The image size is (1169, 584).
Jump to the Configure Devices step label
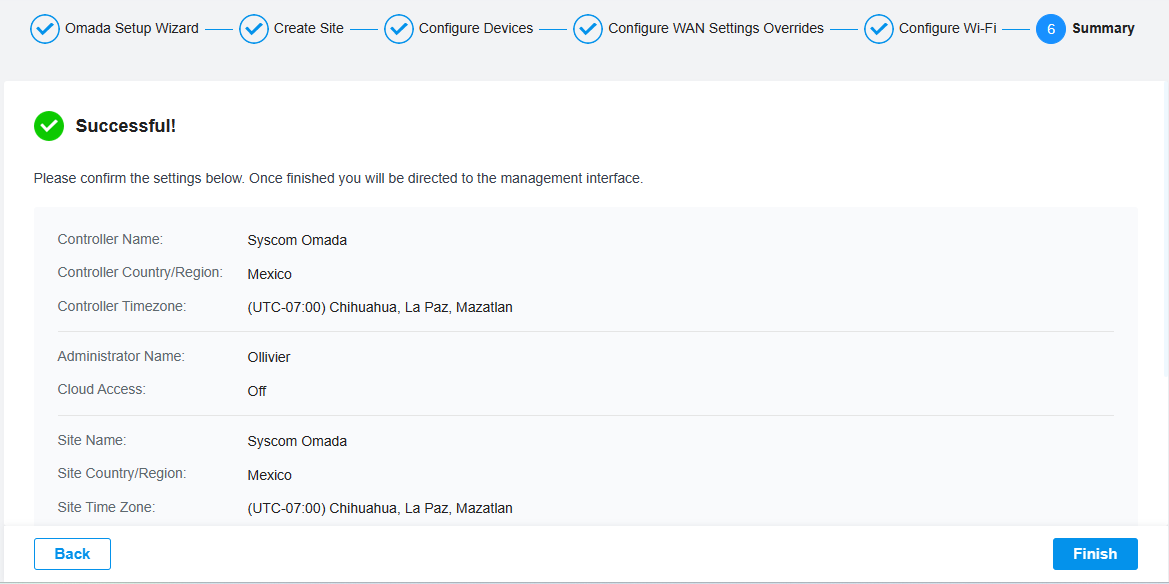(x=476, y=29)
